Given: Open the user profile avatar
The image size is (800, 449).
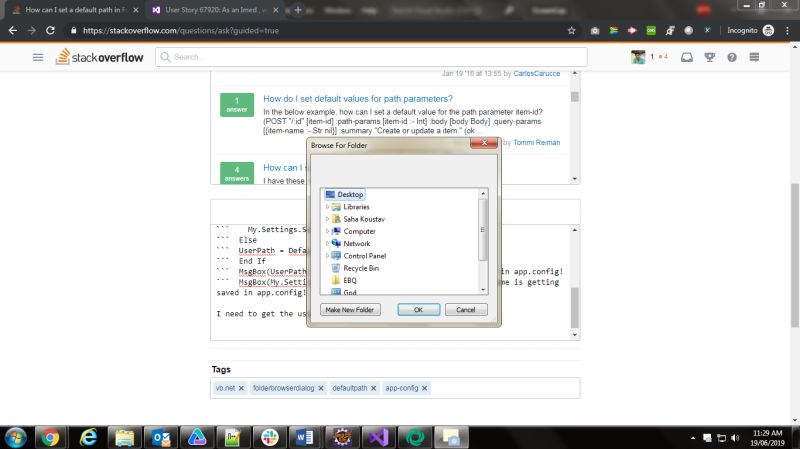Looking at the screenshot, I should 638,57.
